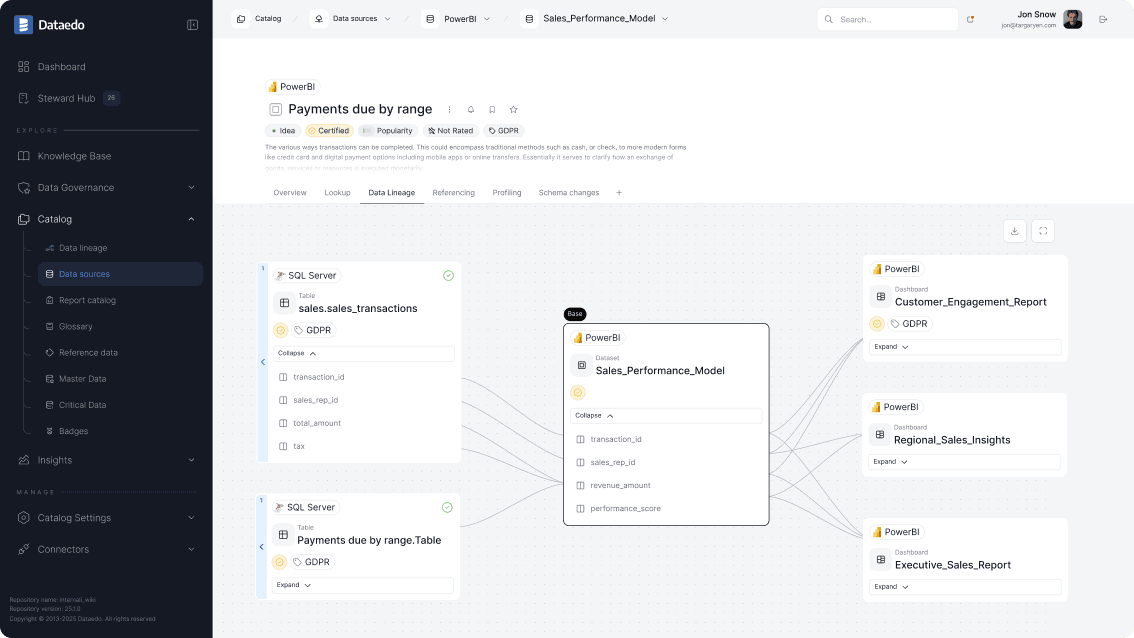The height and width of the screenshot is (638, 1134).
Task: Collapse the left sidebar with the panel icon
Action: tap(192, 25)
